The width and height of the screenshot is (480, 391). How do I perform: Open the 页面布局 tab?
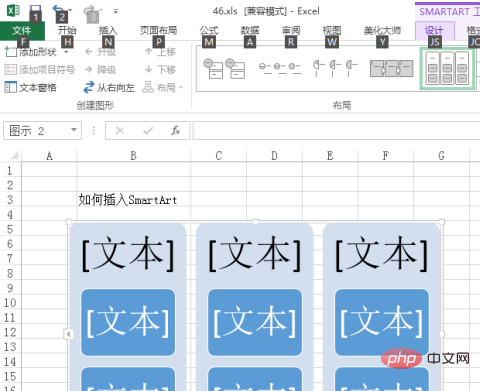158,31
